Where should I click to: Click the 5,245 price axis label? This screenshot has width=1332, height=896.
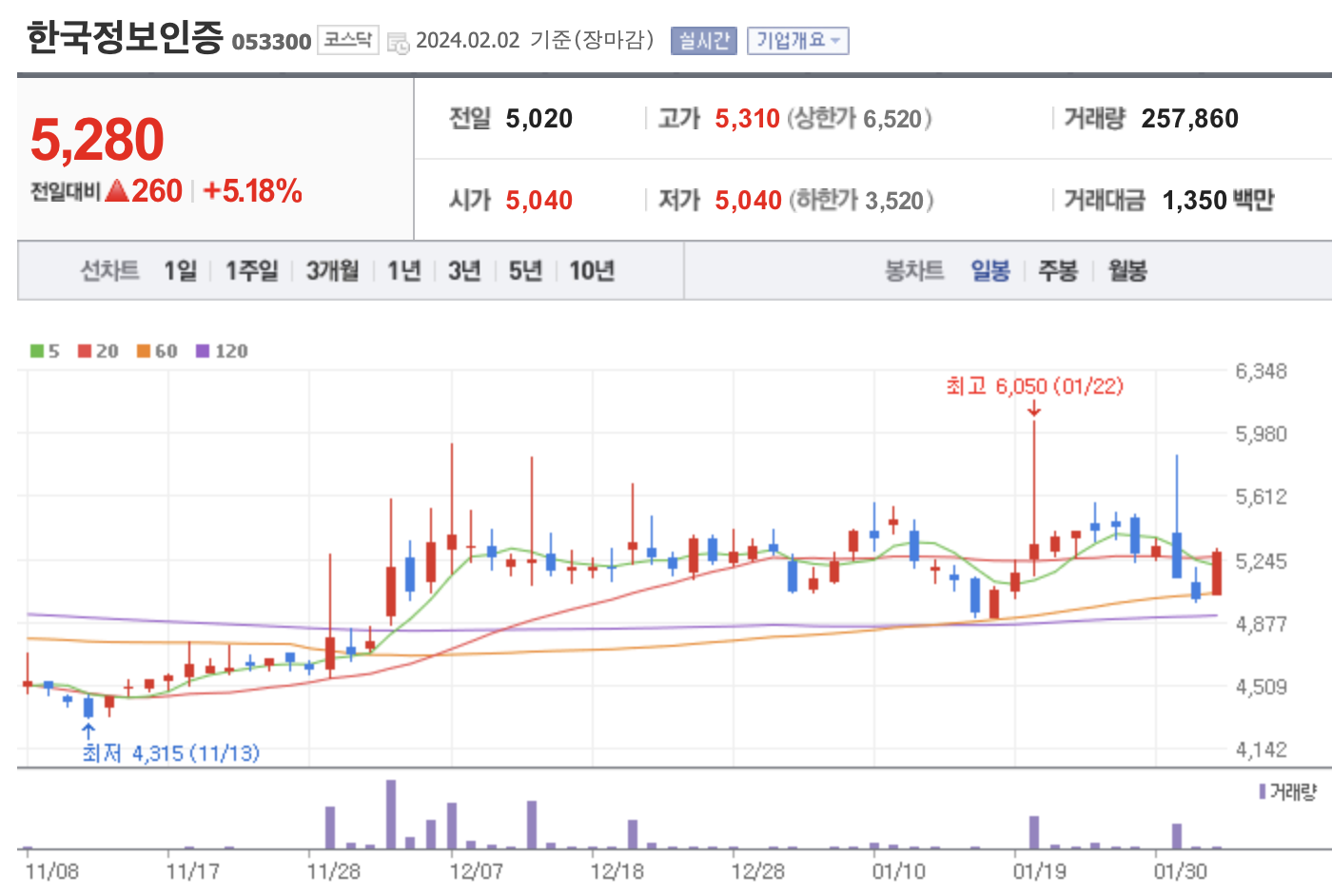(x=1261, y=561)
